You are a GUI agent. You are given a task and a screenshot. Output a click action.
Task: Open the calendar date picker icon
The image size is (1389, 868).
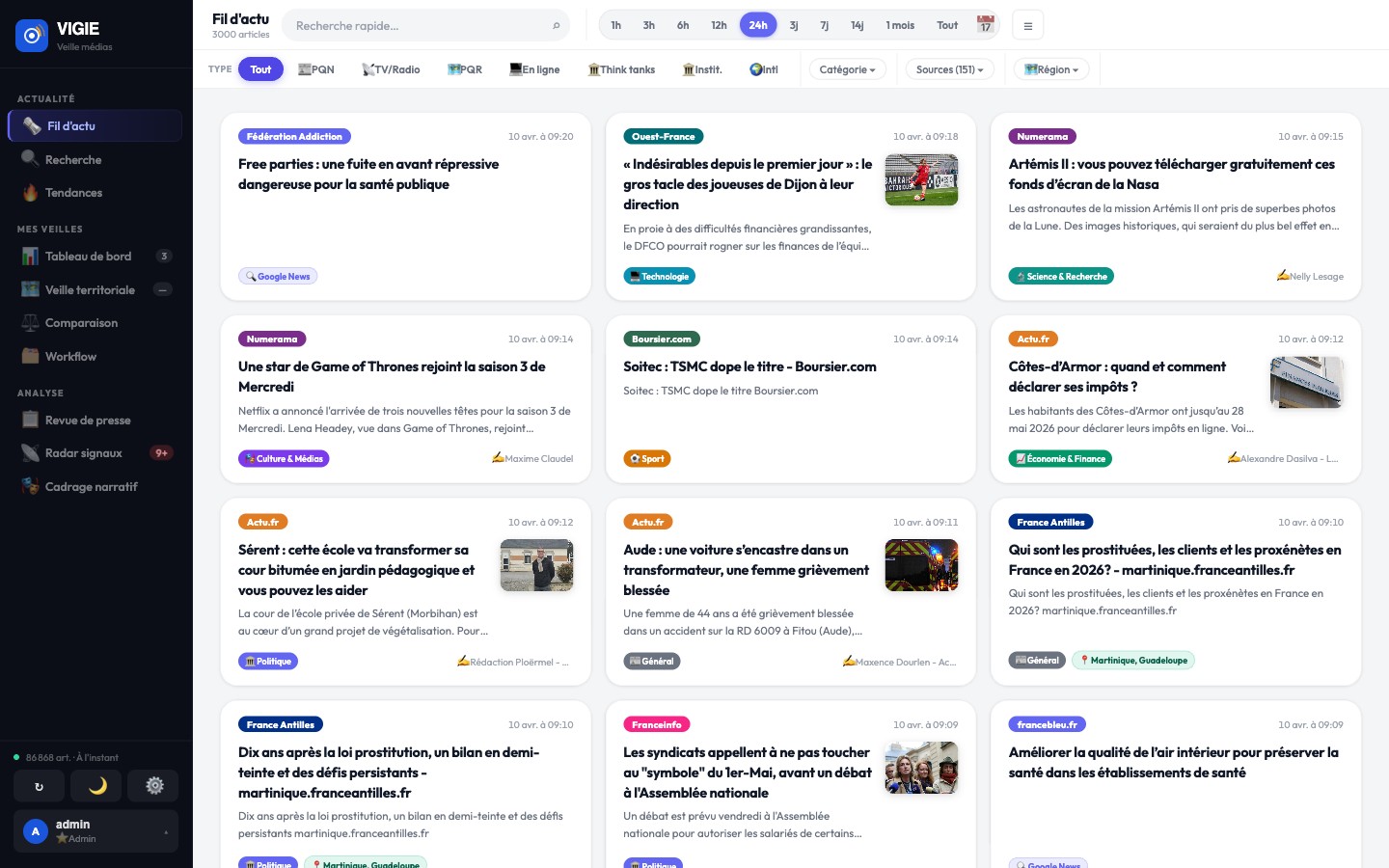click(985, 25)
